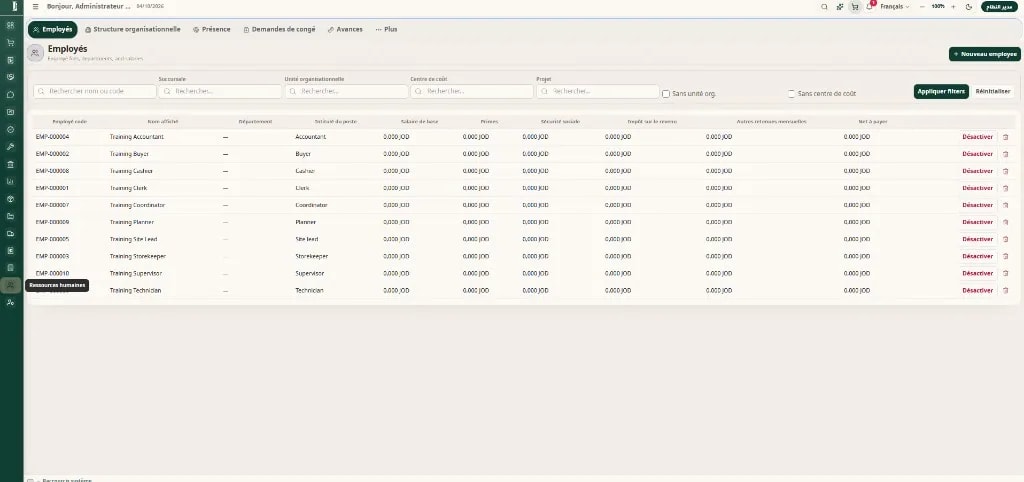
Task: Open the Projet search dropdown
Action: 598,91
